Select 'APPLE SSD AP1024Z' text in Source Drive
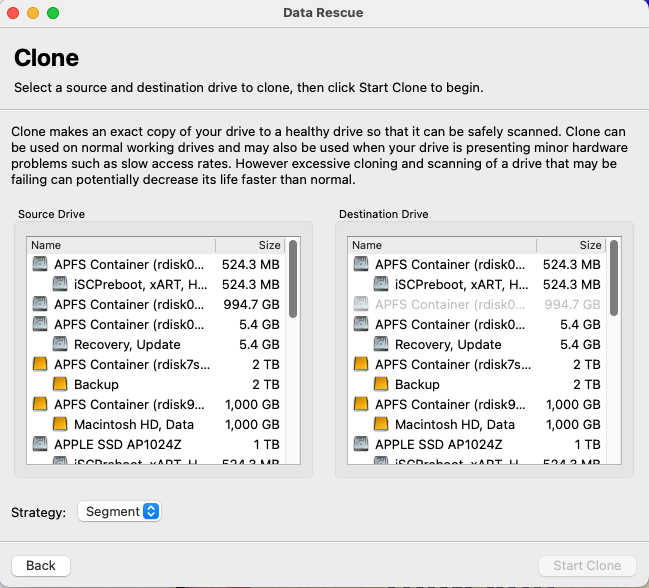Viewport: 649px width, 588px height. click(x=118, y=444)
